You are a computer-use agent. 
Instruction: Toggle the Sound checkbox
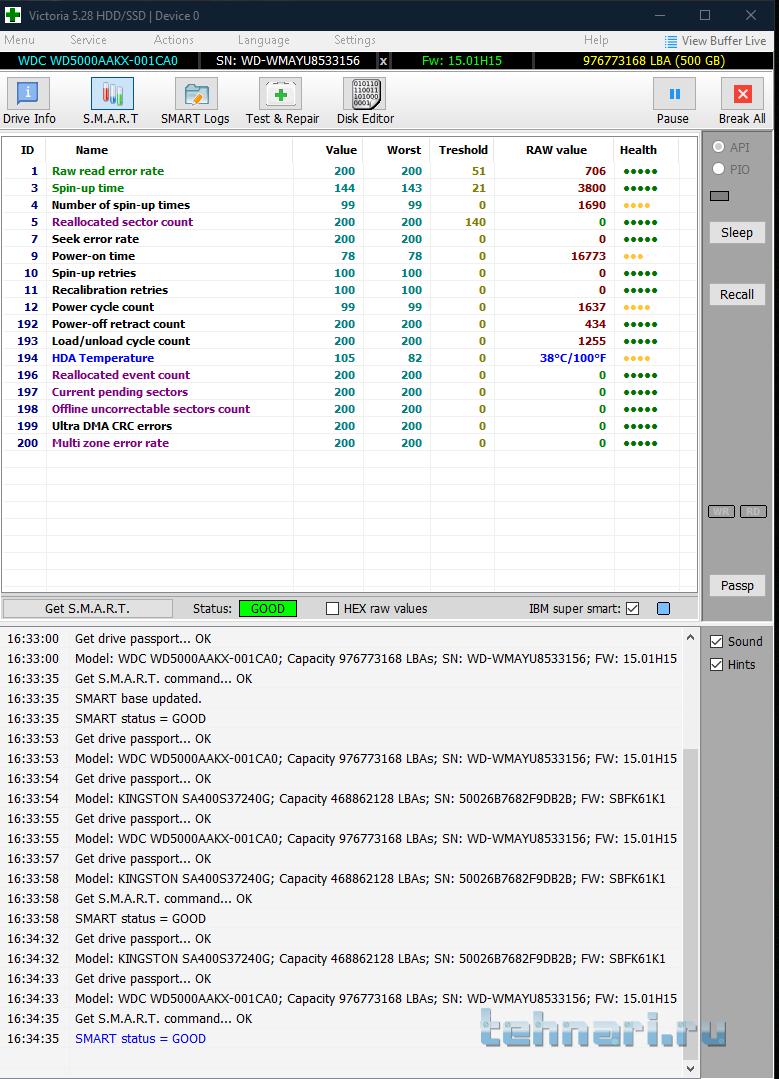coord(716,641)
